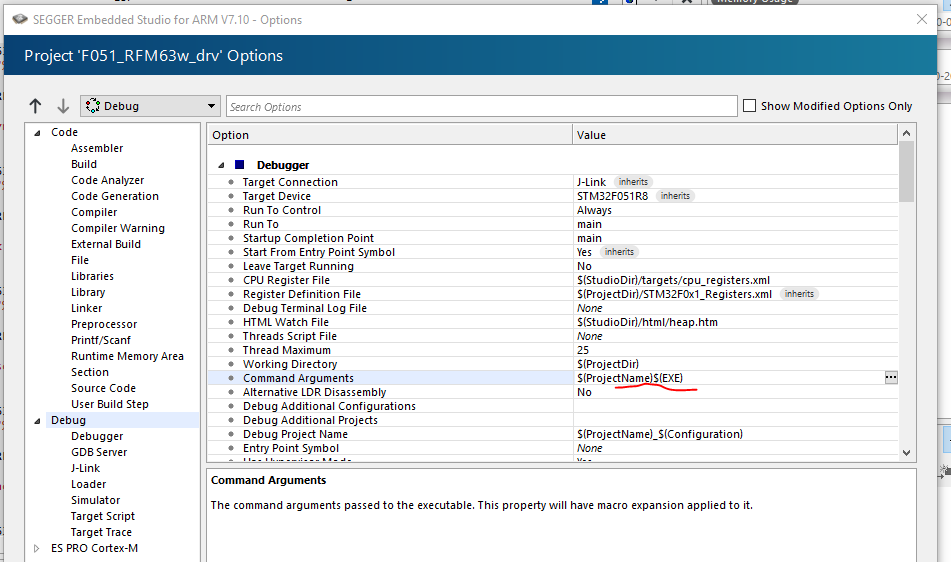Select Libraries category
Viewport: 951px width, 562px height.
coord(92,276)
